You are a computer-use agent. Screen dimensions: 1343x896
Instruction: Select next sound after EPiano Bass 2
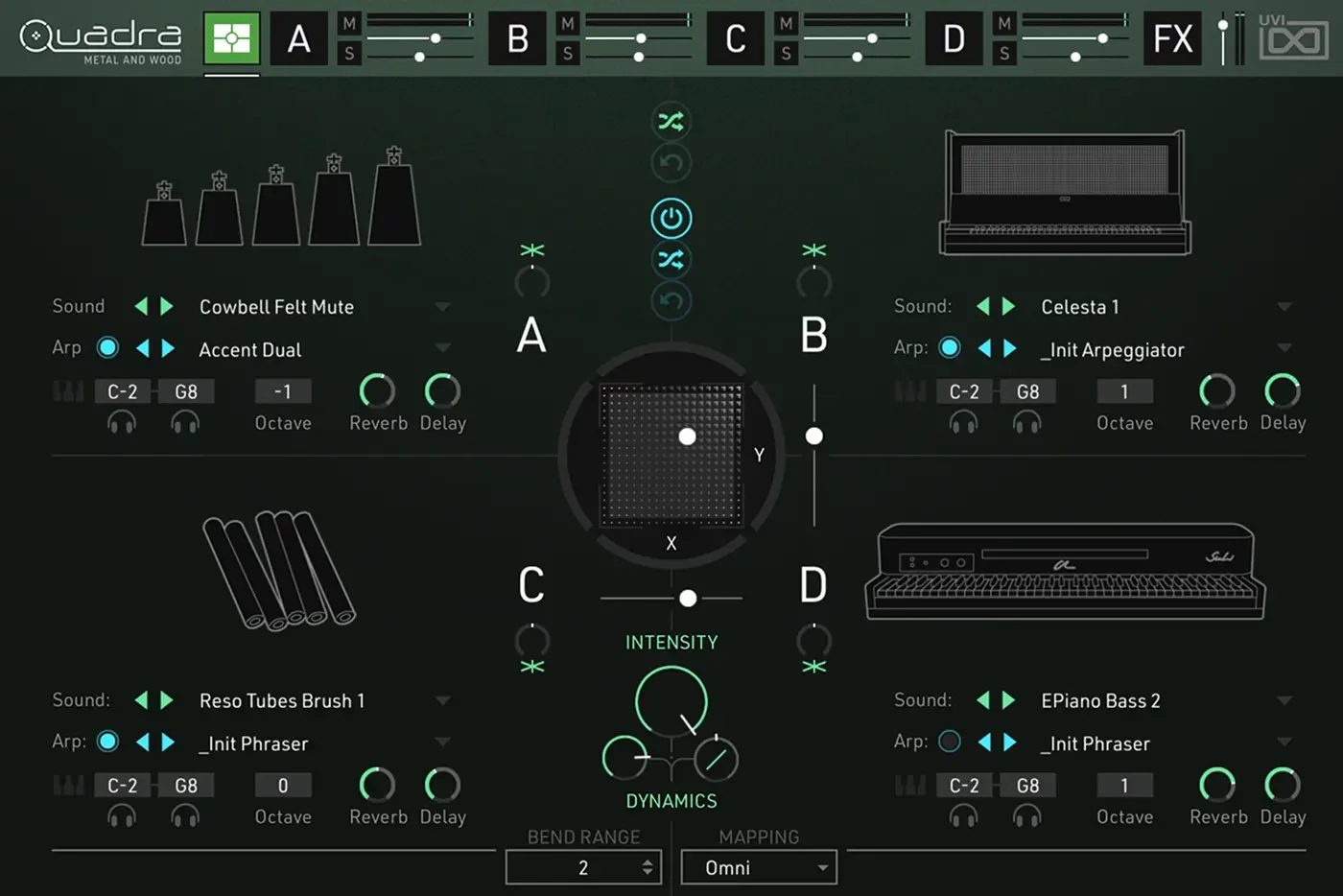pyautogui.click(x=1008, y=700)
